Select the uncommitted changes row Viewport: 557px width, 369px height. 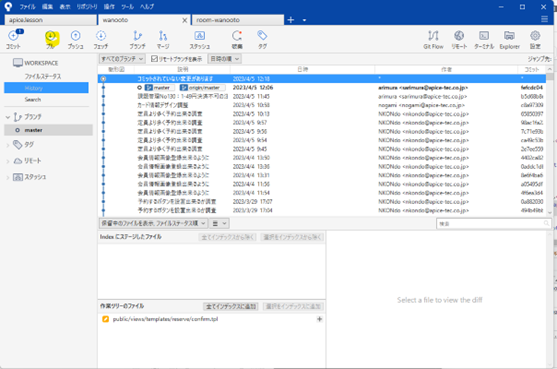tap(322, 78)
